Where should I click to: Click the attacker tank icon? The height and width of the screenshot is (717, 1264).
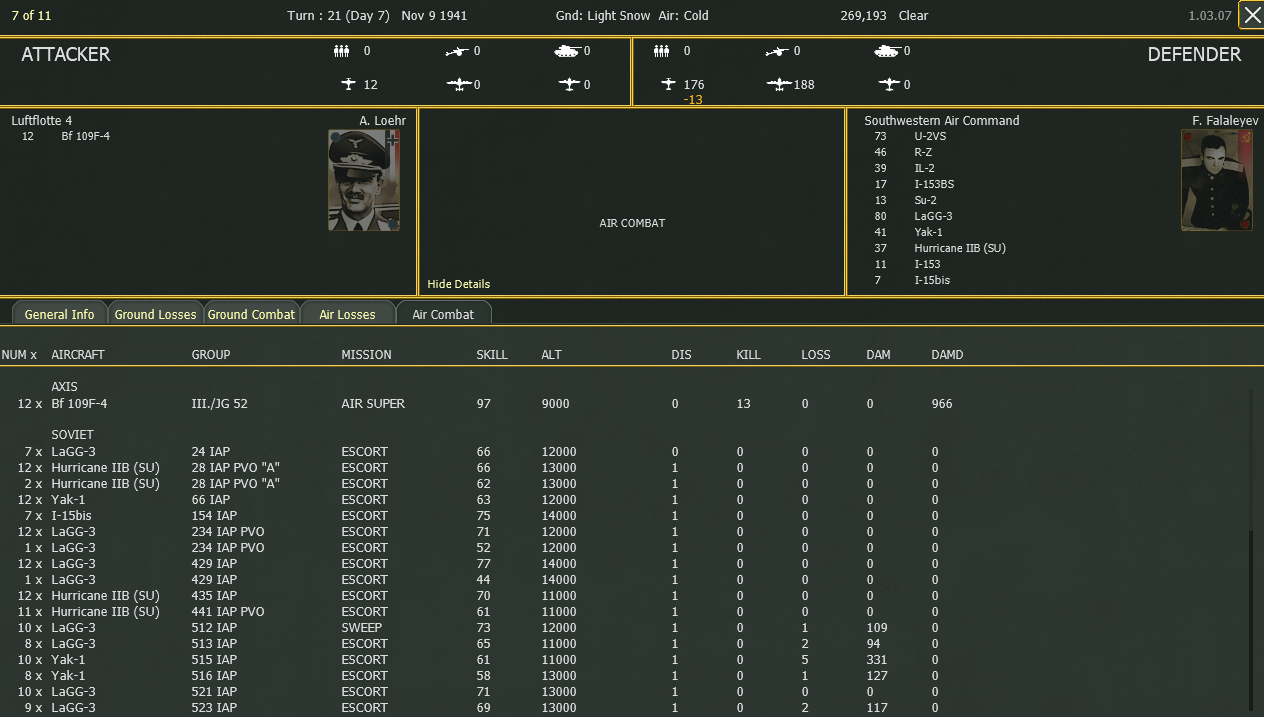click(x=567, y=51)
